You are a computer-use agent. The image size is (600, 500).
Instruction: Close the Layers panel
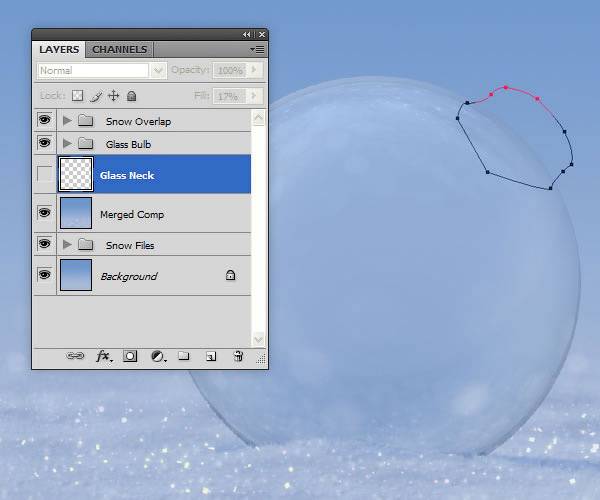(262, 35)
